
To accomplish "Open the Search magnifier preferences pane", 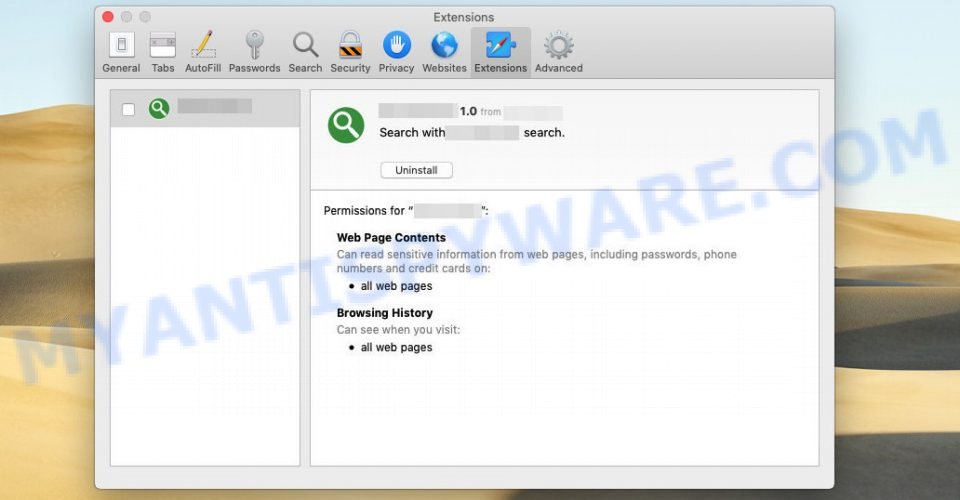I will [305, 52].
